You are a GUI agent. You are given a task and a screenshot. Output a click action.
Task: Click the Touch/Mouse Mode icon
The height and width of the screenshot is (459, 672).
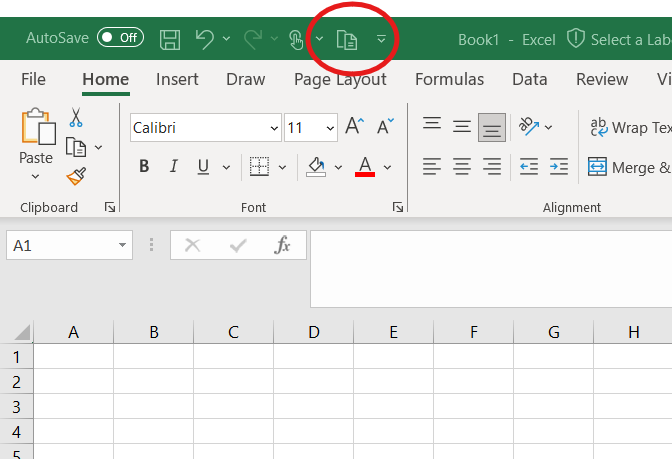pos(296,39)
